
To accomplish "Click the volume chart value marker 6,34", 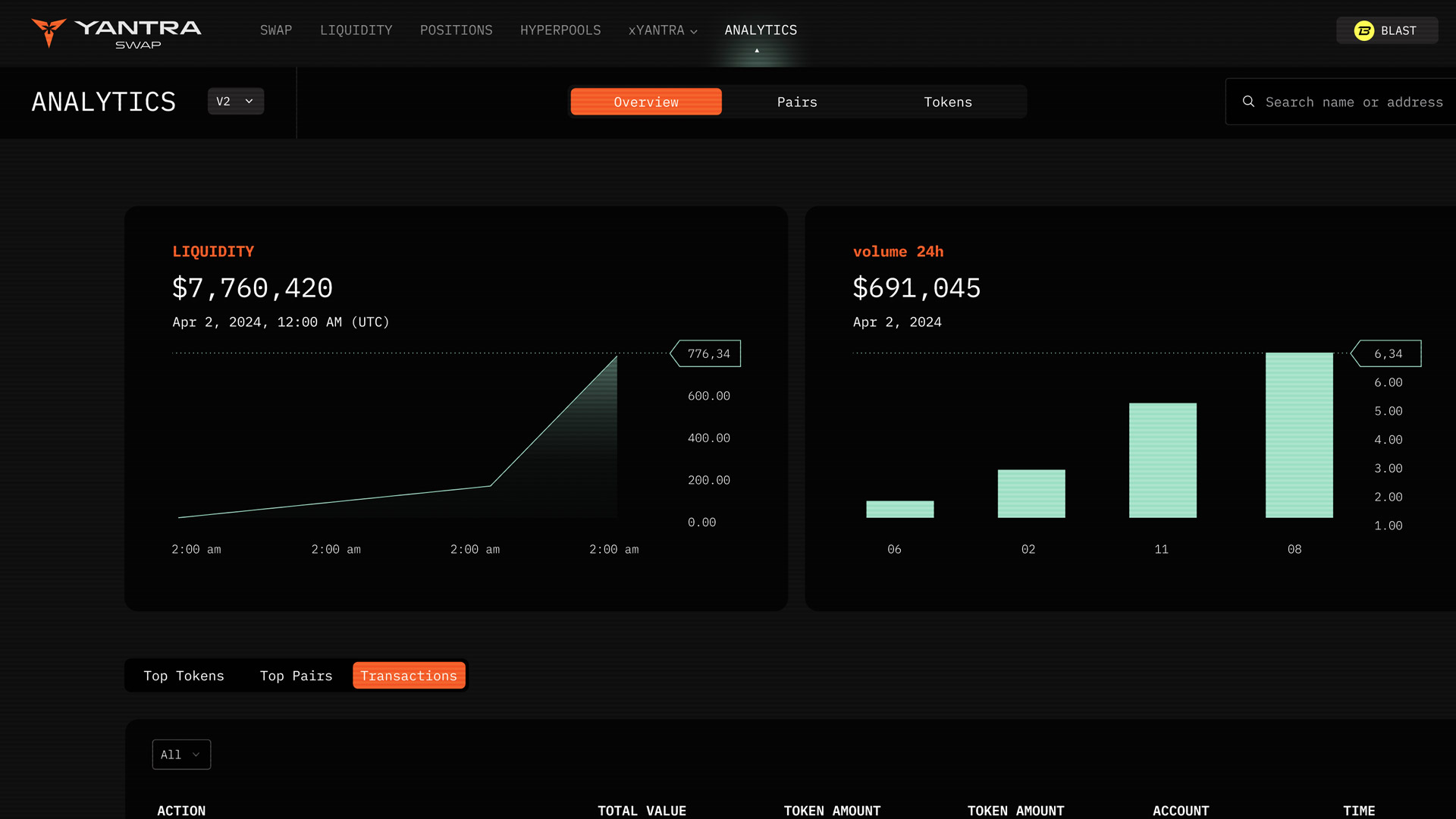I will pos(1387,353).
